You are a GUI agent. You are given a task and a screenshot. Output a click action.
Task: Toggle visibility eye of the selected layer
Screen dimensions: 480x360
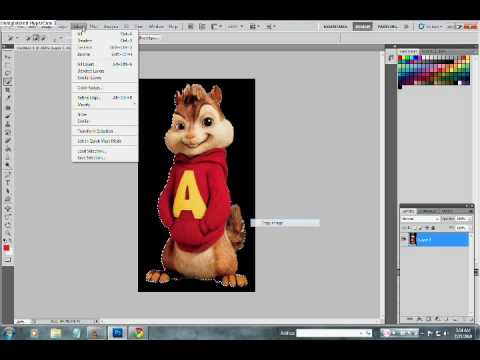point(404,239)
